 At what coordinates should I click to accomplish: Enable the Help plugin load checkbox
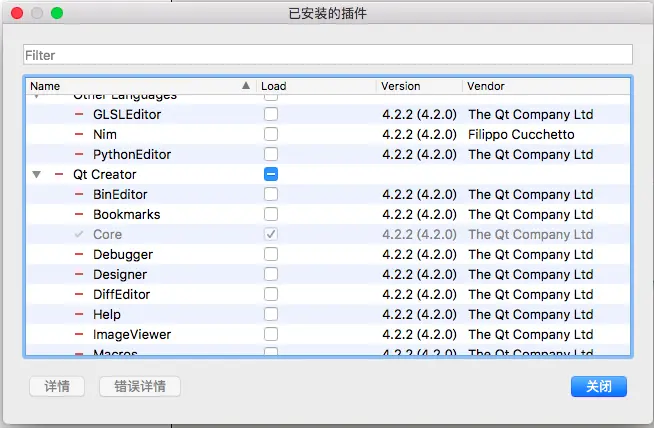[271, 314]
